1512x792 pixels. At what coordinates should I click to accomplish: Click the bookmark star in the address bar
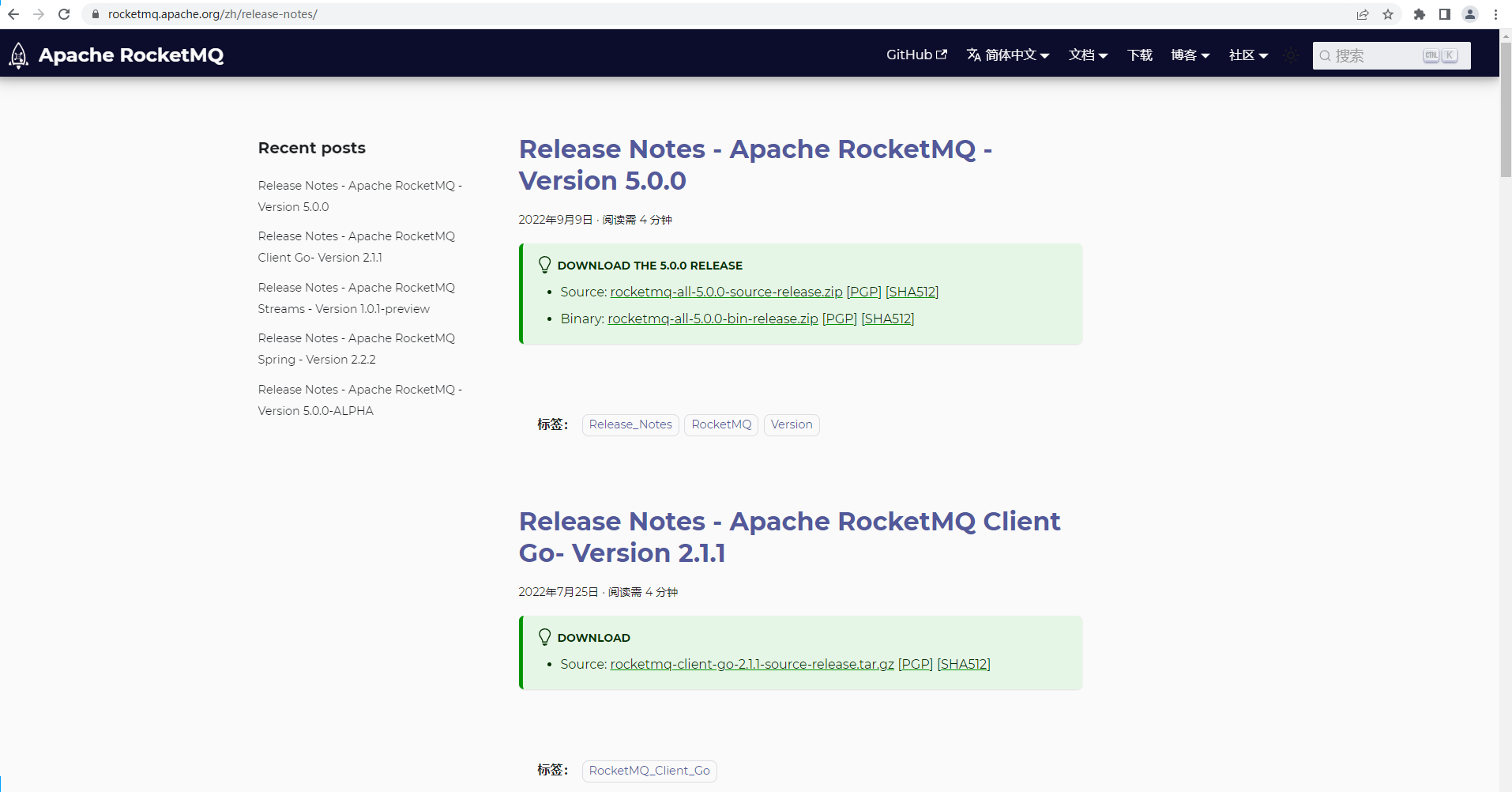click(1389, 13)
